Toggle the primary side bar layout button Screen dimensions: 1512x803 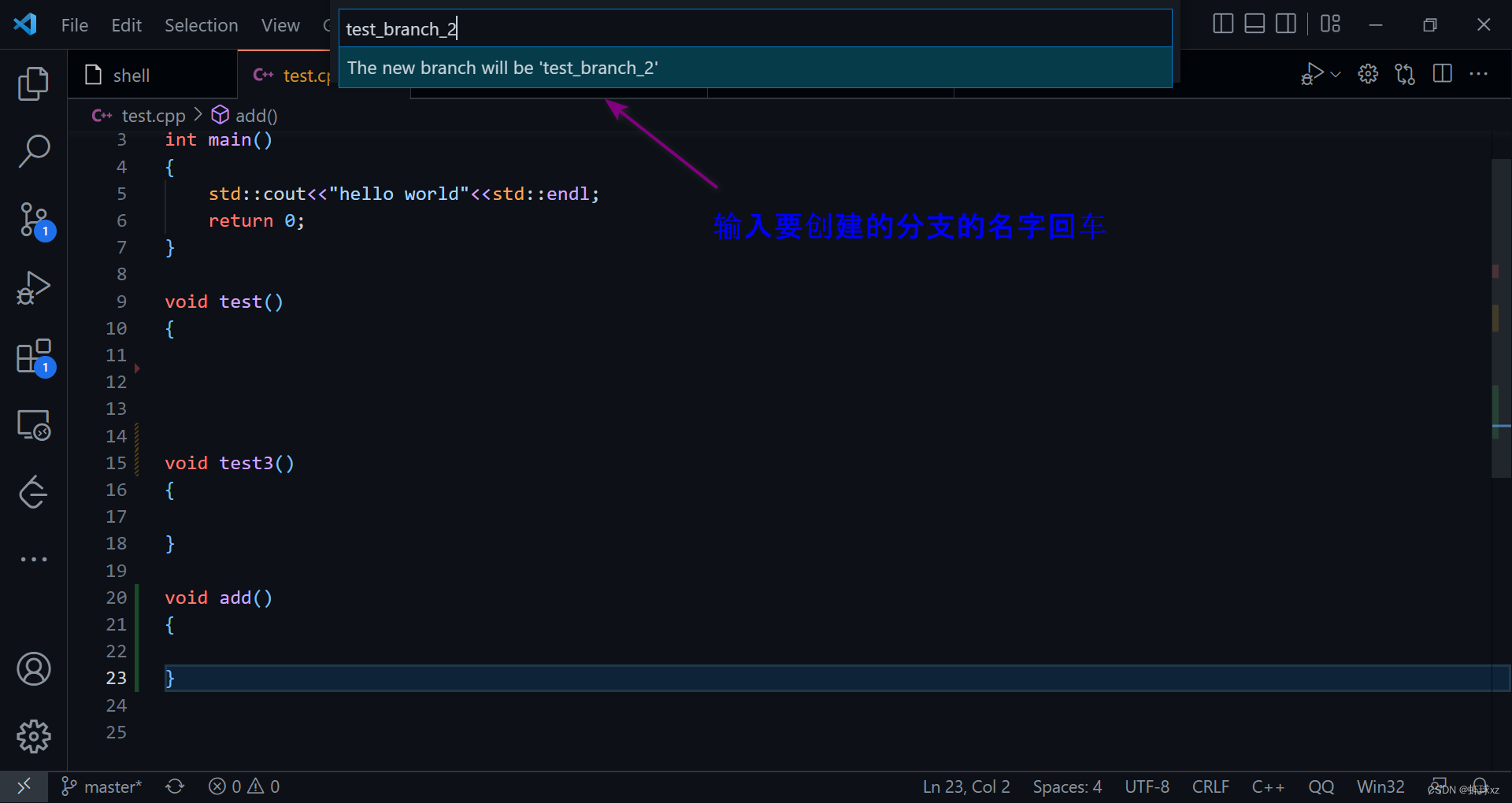(x=1223, y=24)
